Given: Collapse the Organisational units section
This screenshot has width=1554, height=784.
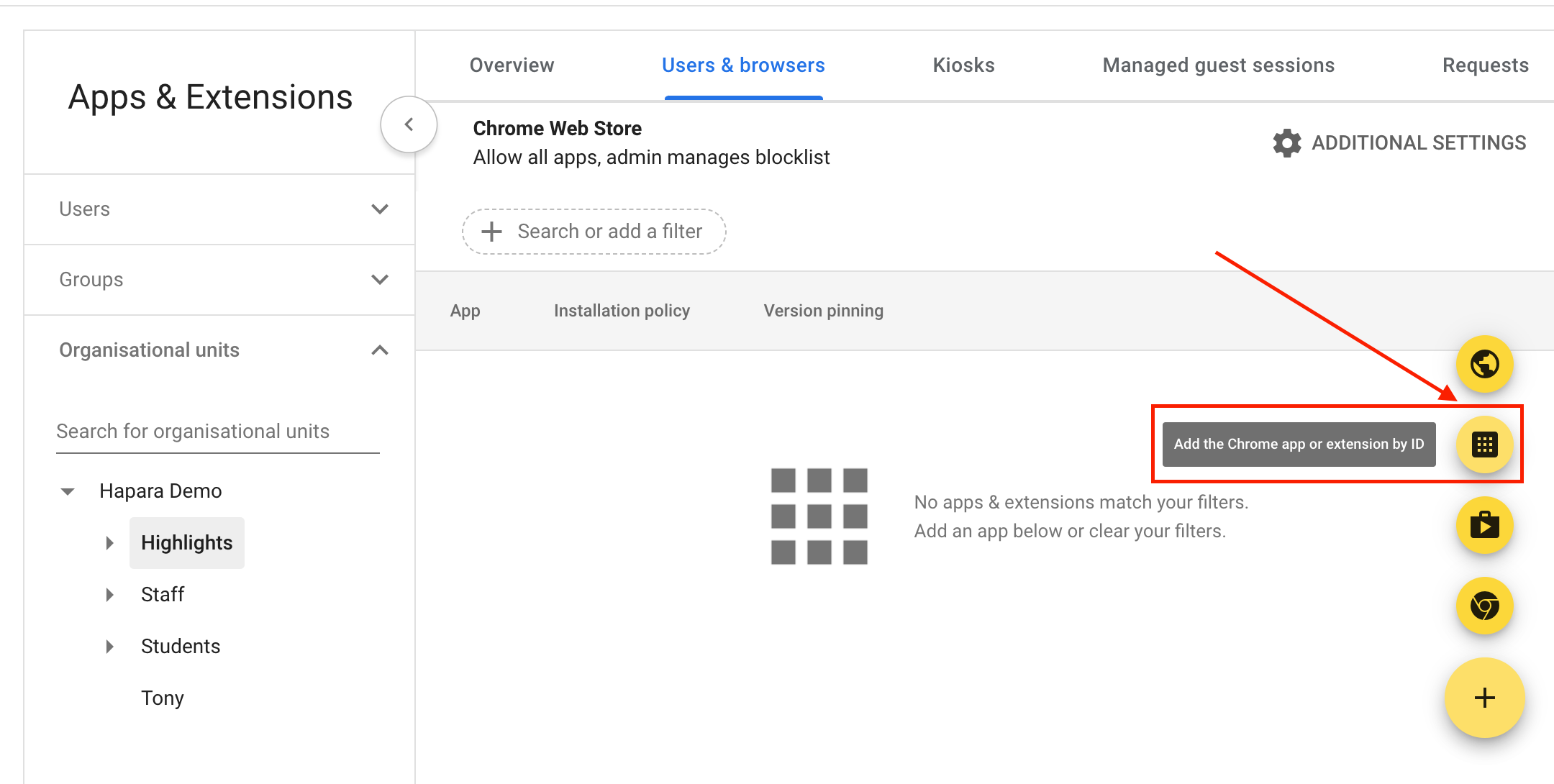Looking at the screenshot, I should pyautogui.click(x=380, y=350).
